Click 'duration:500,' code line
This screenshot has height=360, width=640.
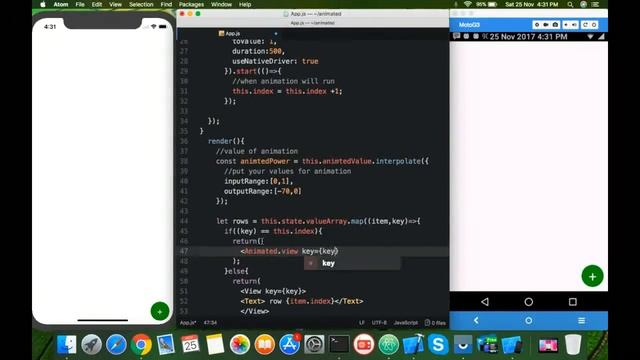258,51
